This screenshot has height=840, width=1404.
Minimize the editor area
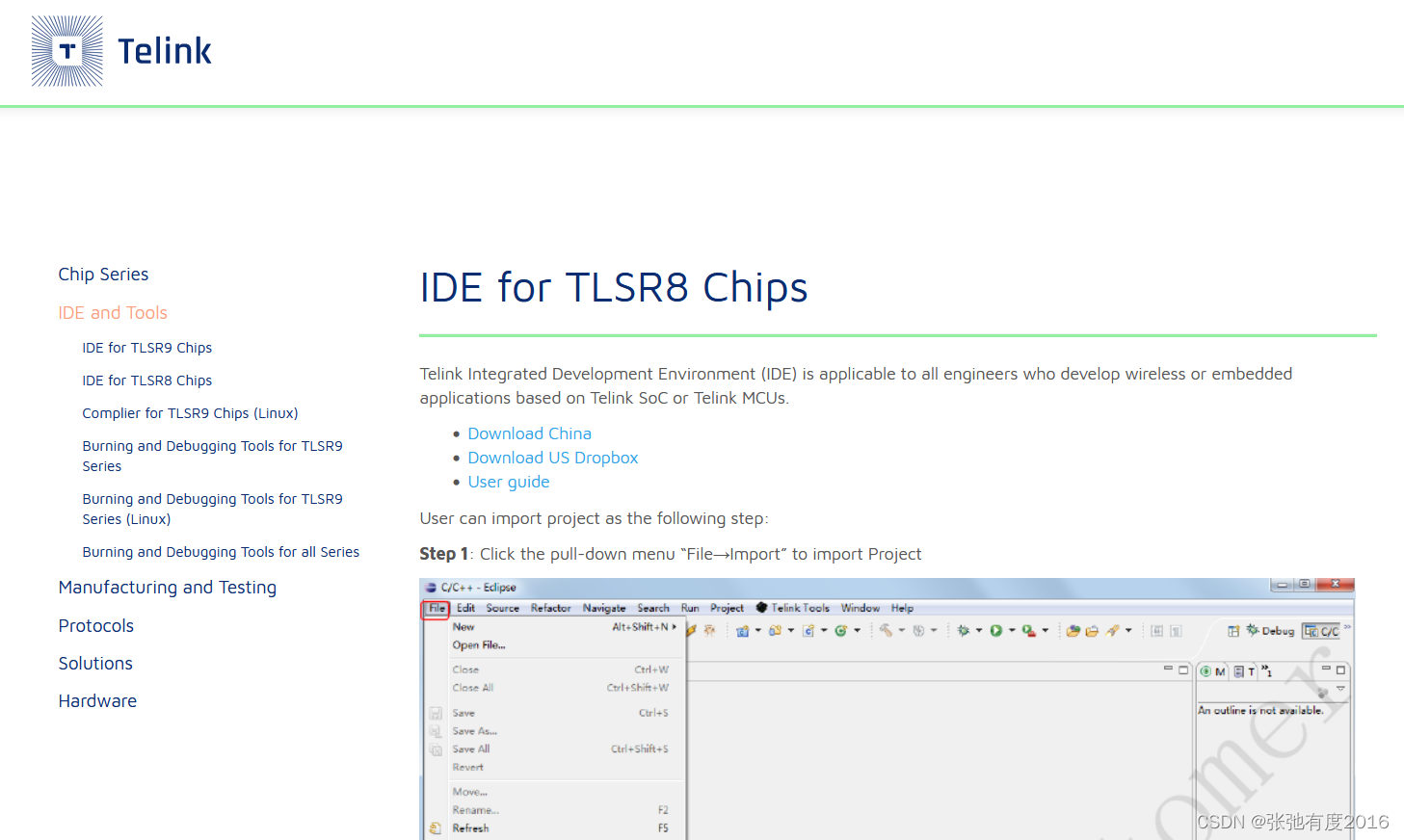click(x=1168, y=669)
